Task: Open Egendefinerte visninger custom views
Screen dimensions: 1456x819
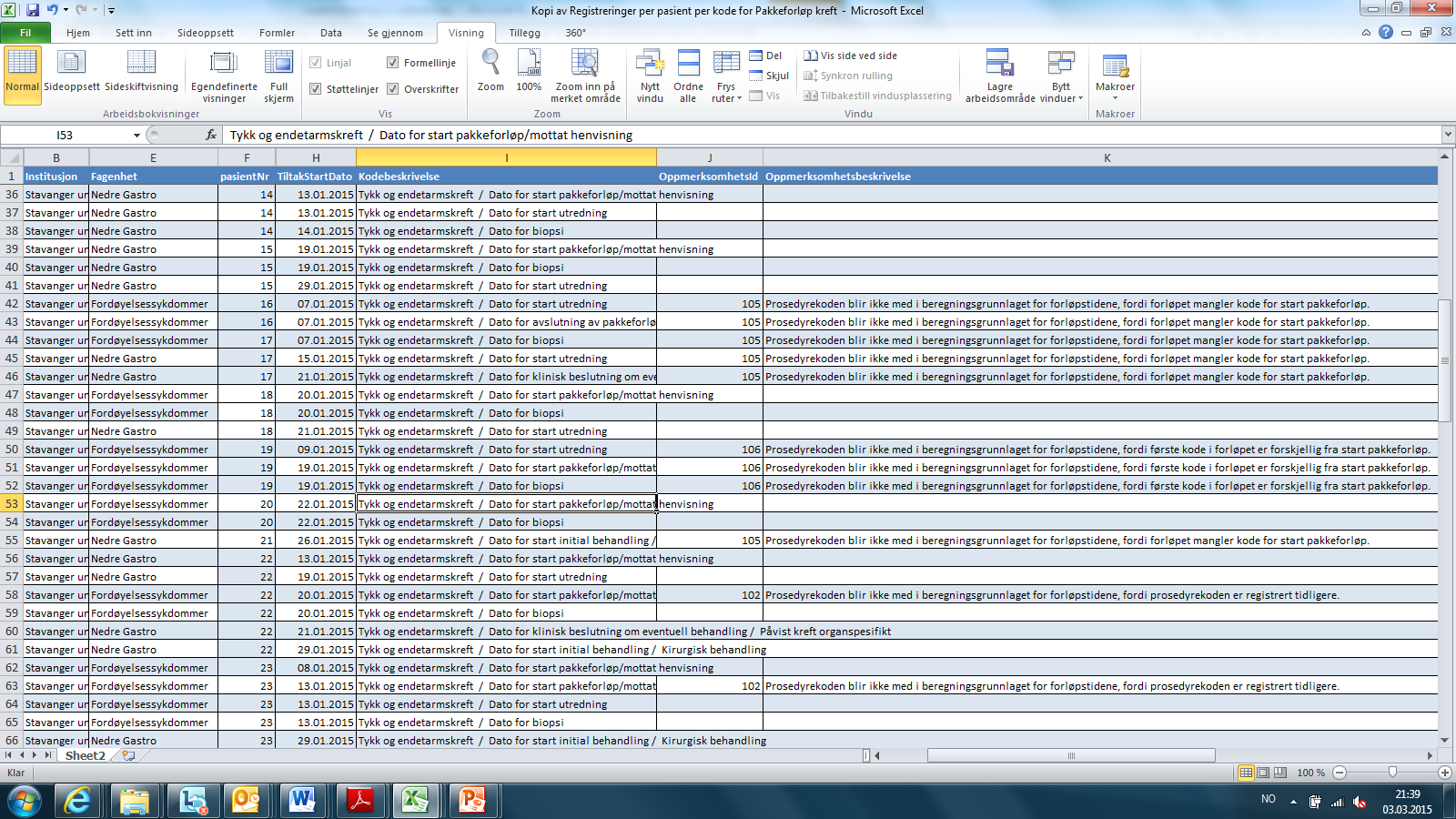Action: click(x=224, y=76)
